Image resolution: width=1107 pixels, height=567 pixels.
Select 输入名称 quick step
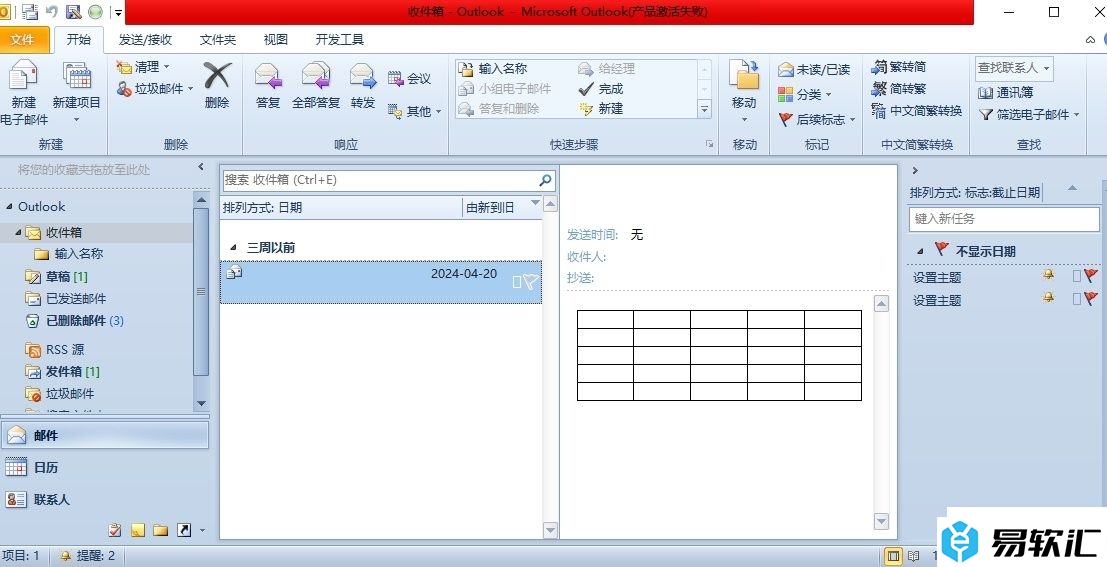point(493,68)
